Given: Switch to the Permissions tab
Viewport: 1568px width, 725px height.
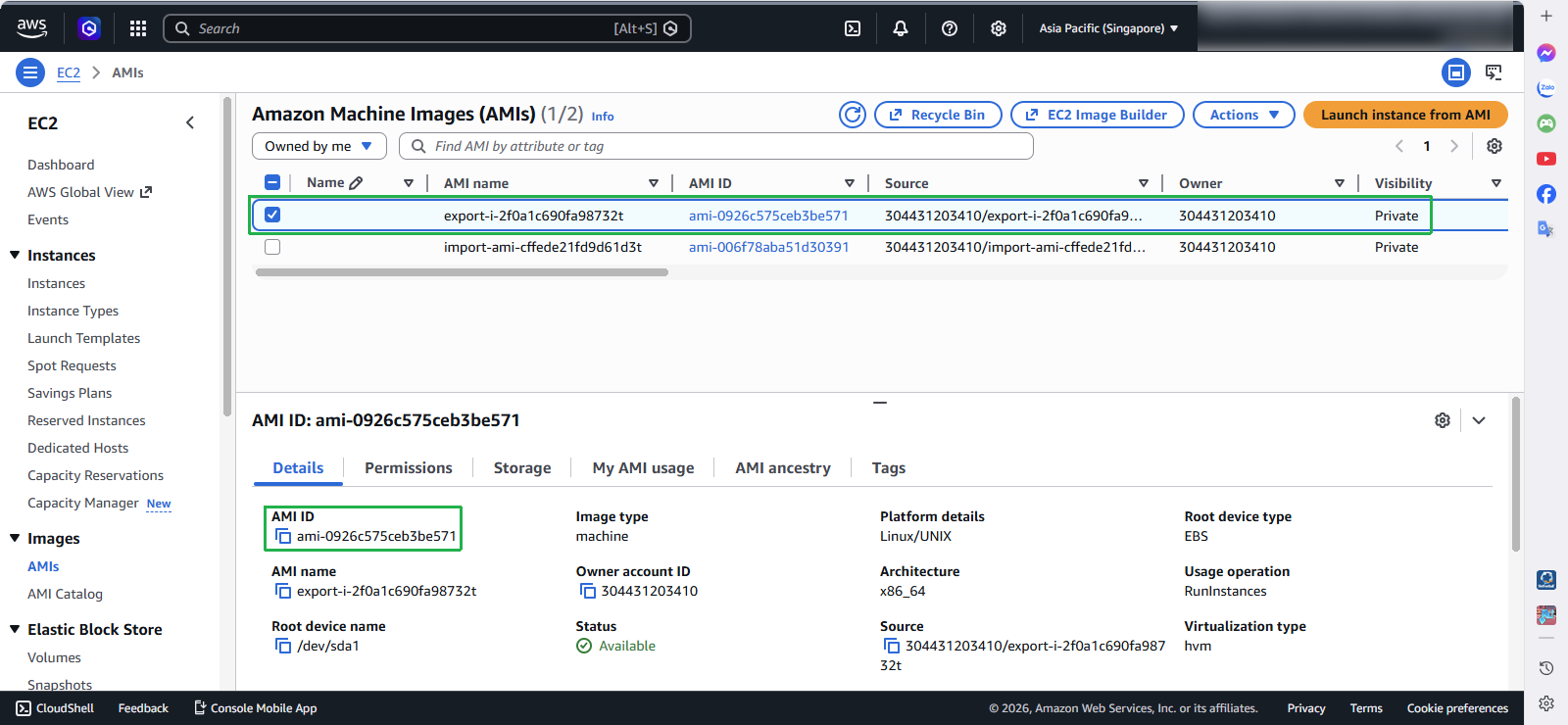Looking at the screenshot, I should 409,468.
